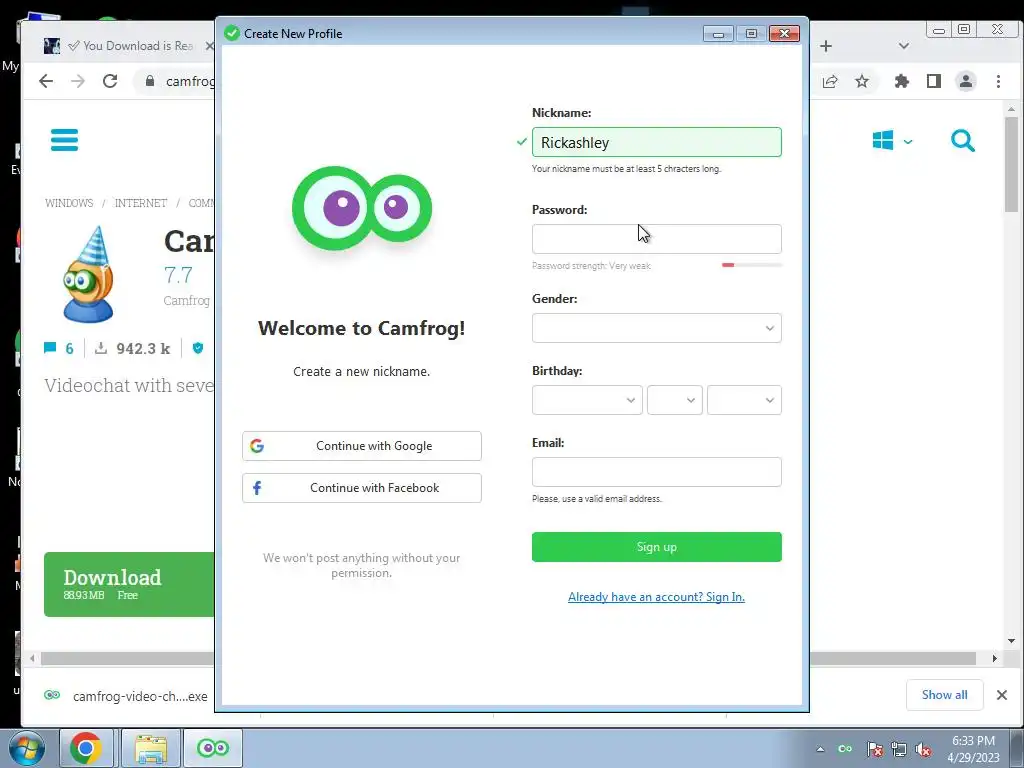Click the INTERNET breadcrumb link
Viewport: 1024px width, 768px height.
(141, 203)
